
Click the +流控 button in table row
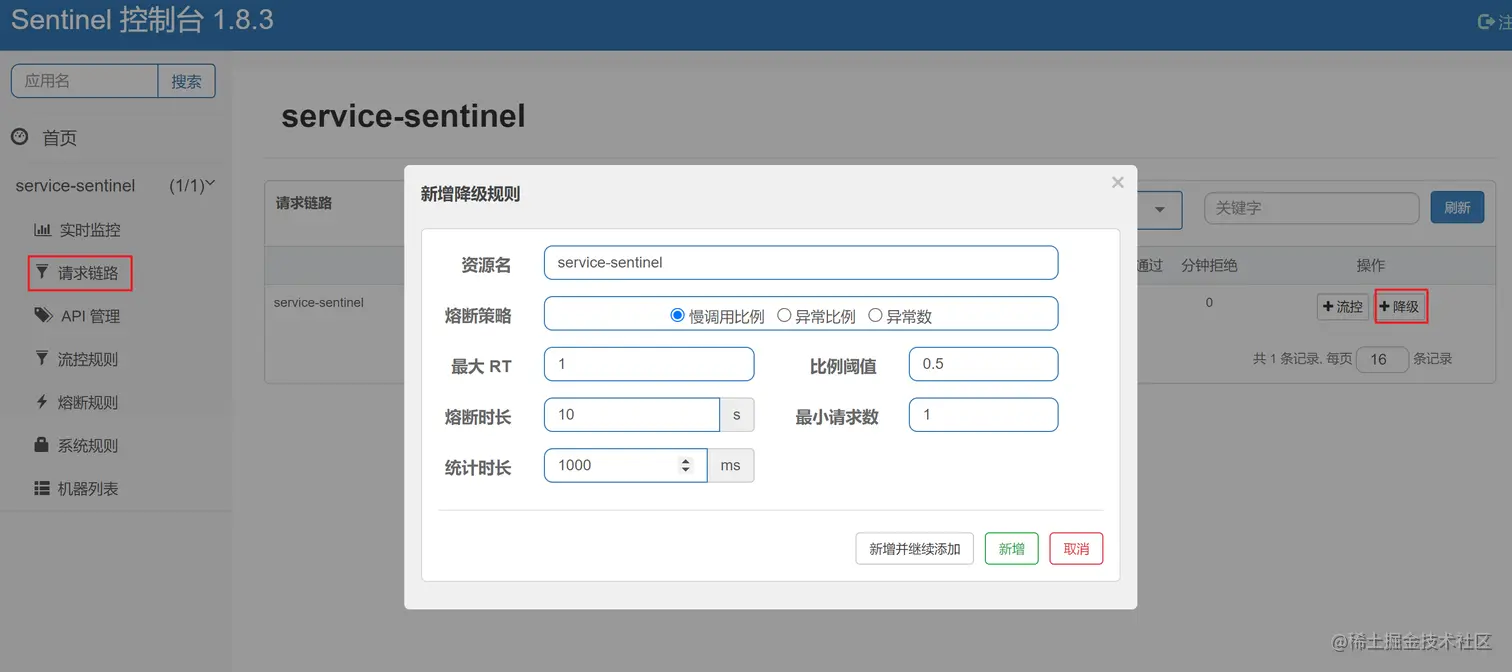pos(1342,306)
